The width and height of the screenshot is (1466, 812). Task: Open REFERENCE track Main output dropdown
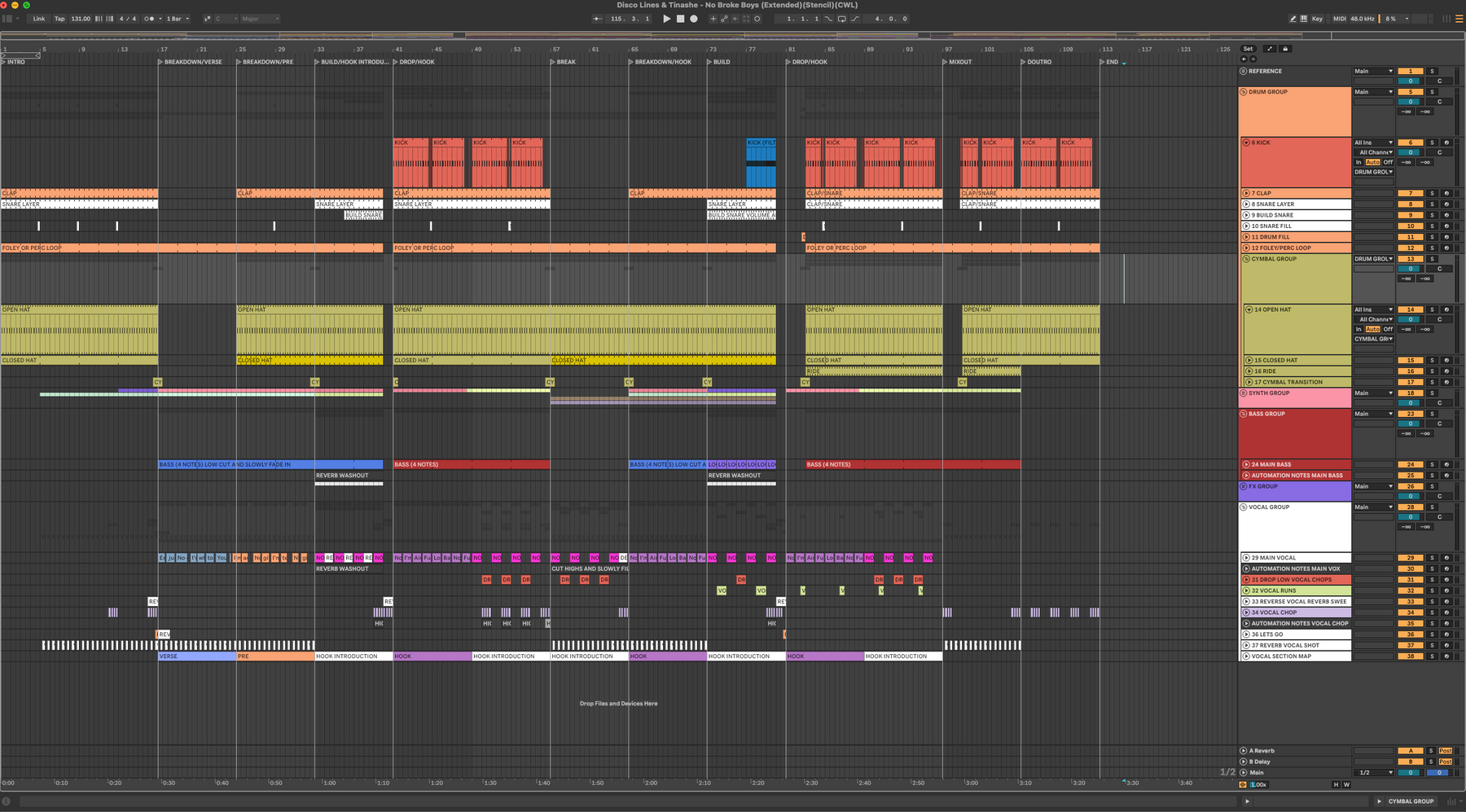click(1374, 71)
